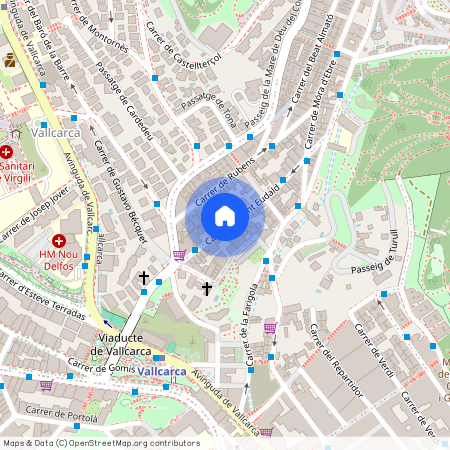450x450 pixels.
Task: Click the blue home marker
Action: point(225,217)
